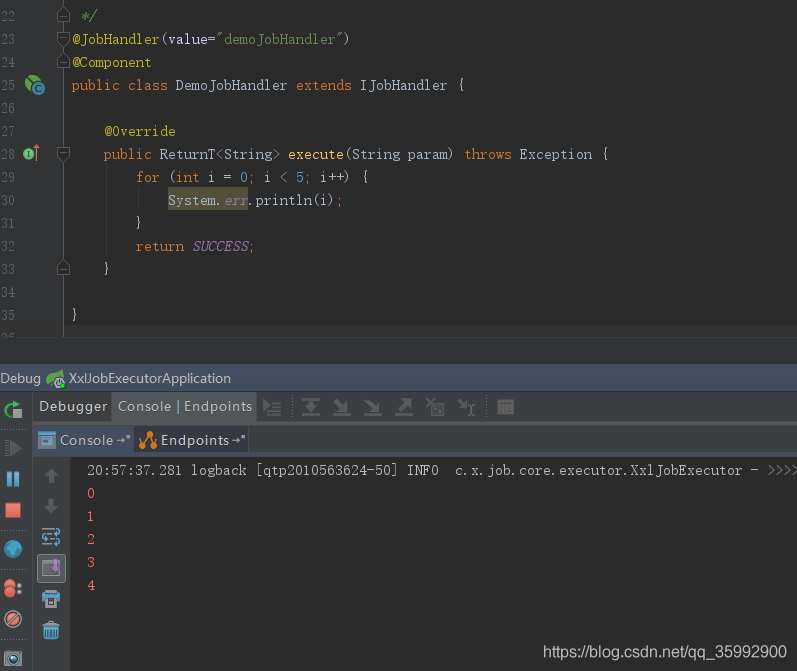Click the SUCCESS constant in return statement

pyautogui.click(x=221, y=246)
